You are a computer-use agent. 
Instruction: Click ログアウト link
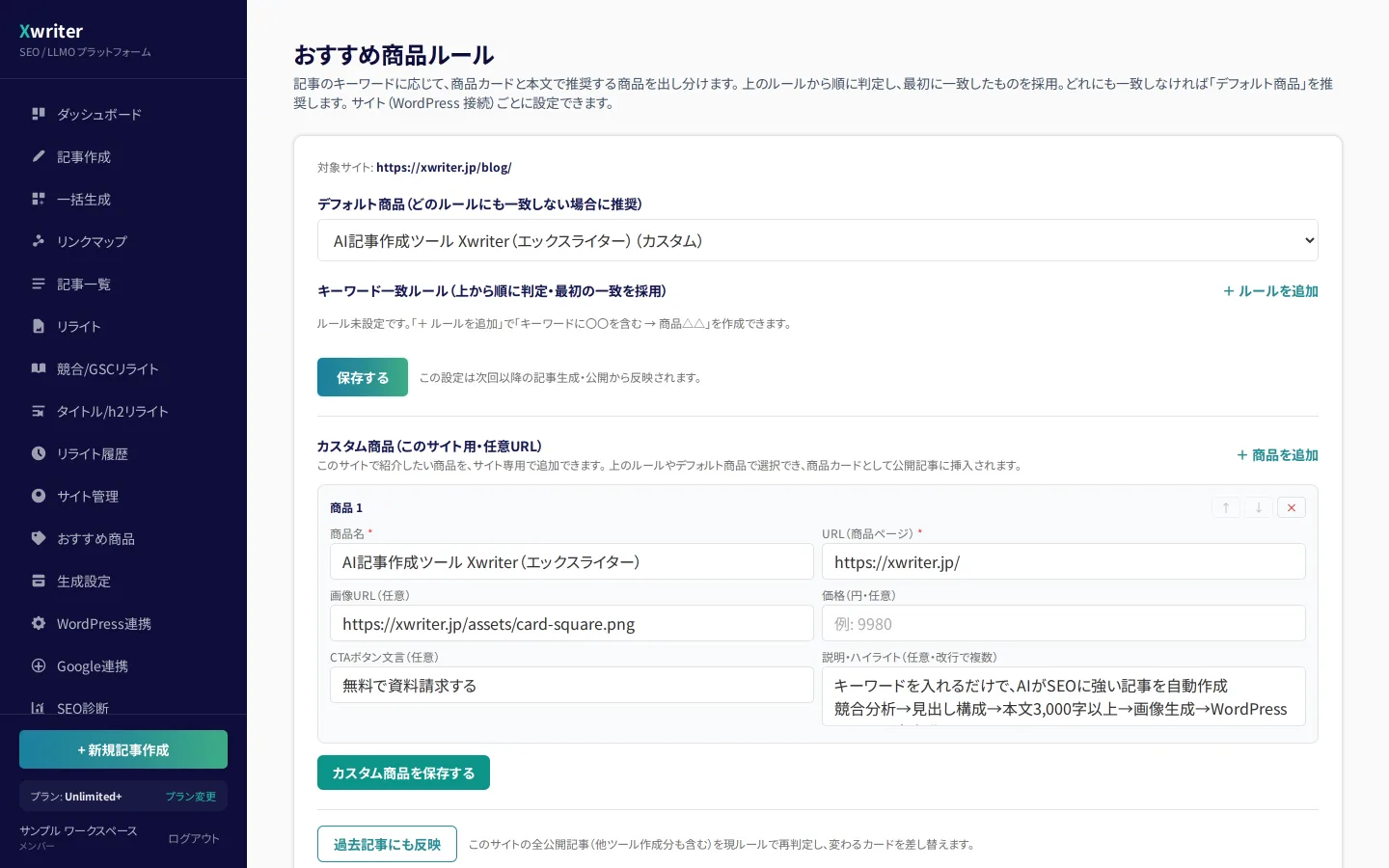(194, 838)
